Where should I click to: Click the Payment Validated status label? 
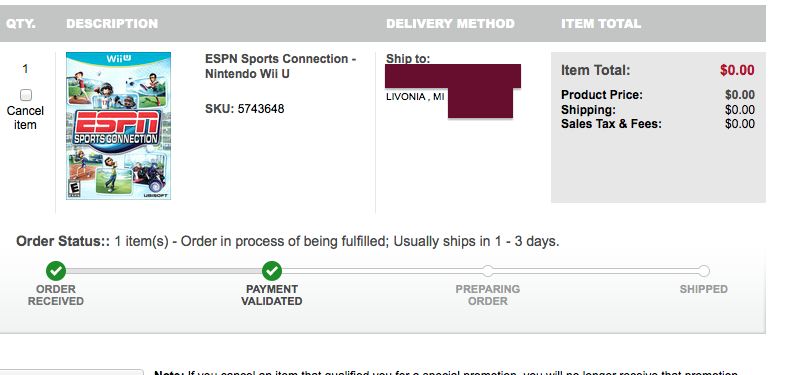coord(272,295)
